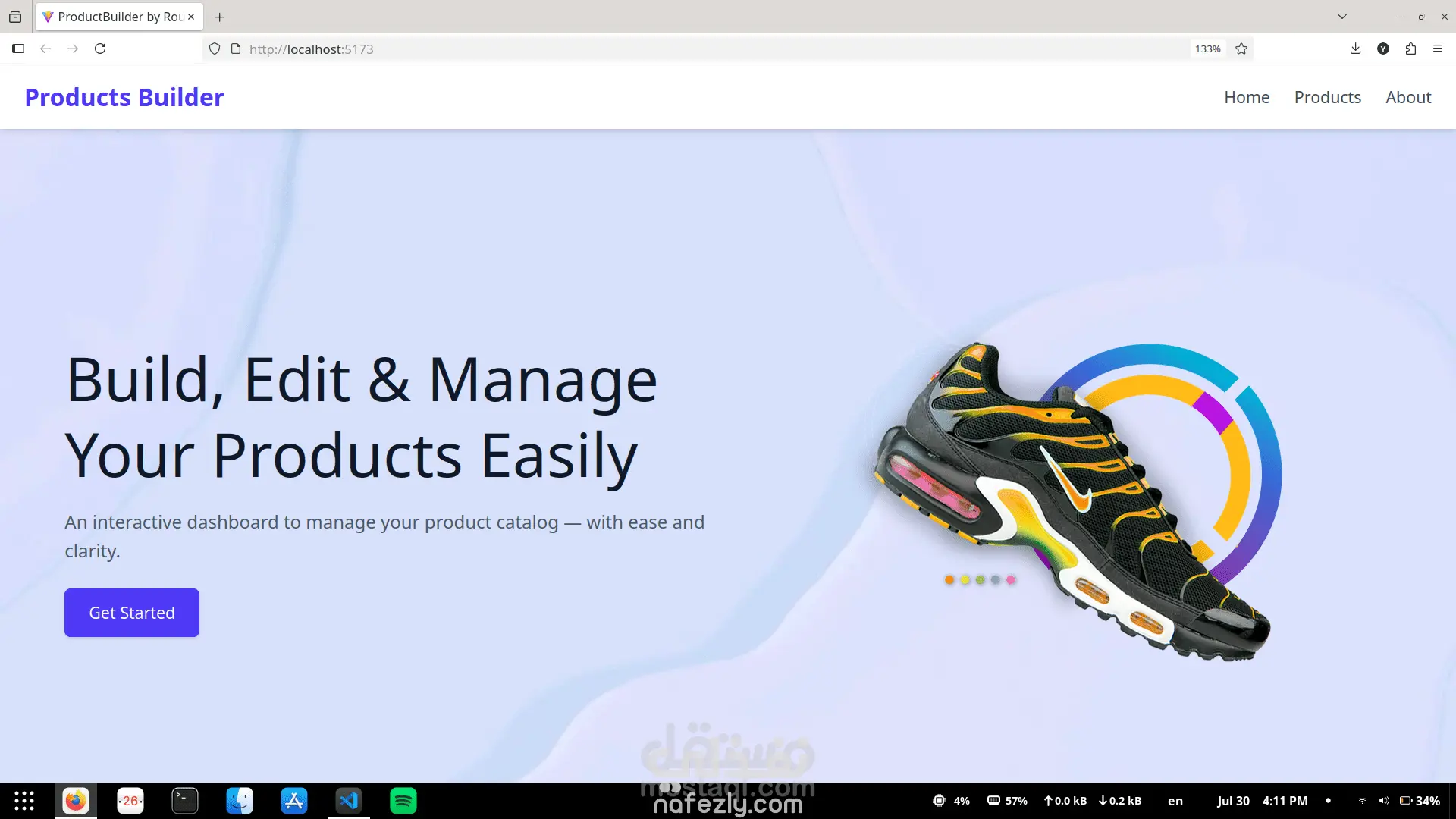Click the localhost:5173 address bar
Screen dimensions: 1456x819
click(x=682, y=49)
